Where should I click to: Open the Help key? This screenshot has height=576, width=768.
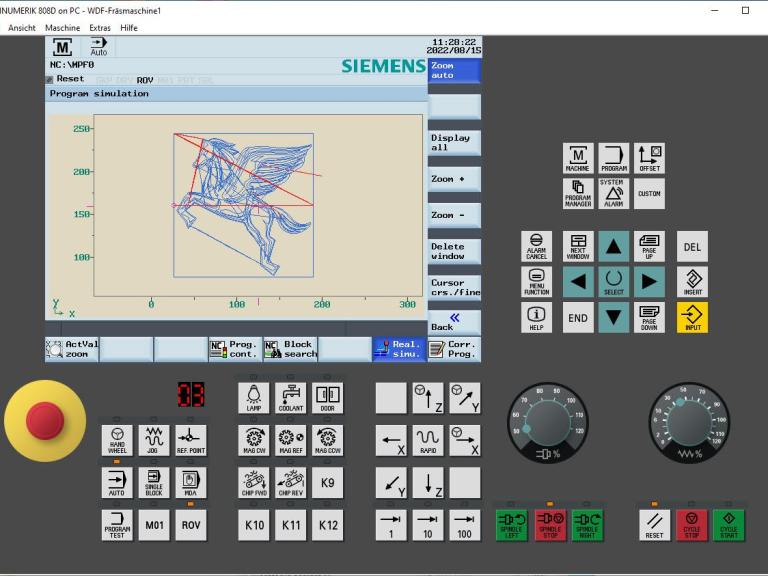pyautogui.click(x=536, y=317)
